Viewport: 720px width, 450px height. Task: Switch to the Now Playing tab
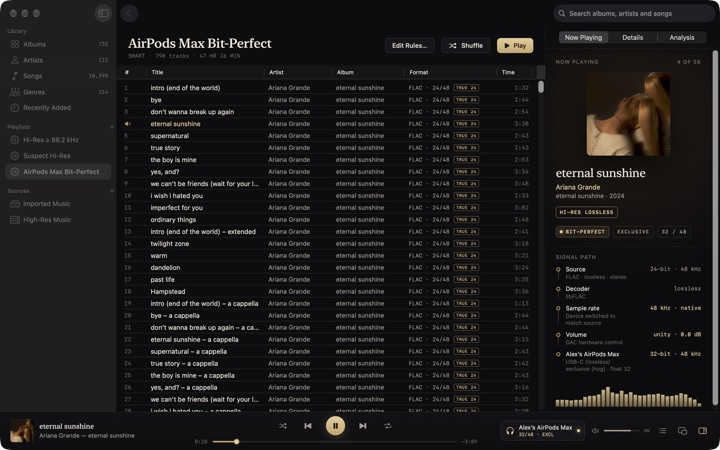point(583,37)
